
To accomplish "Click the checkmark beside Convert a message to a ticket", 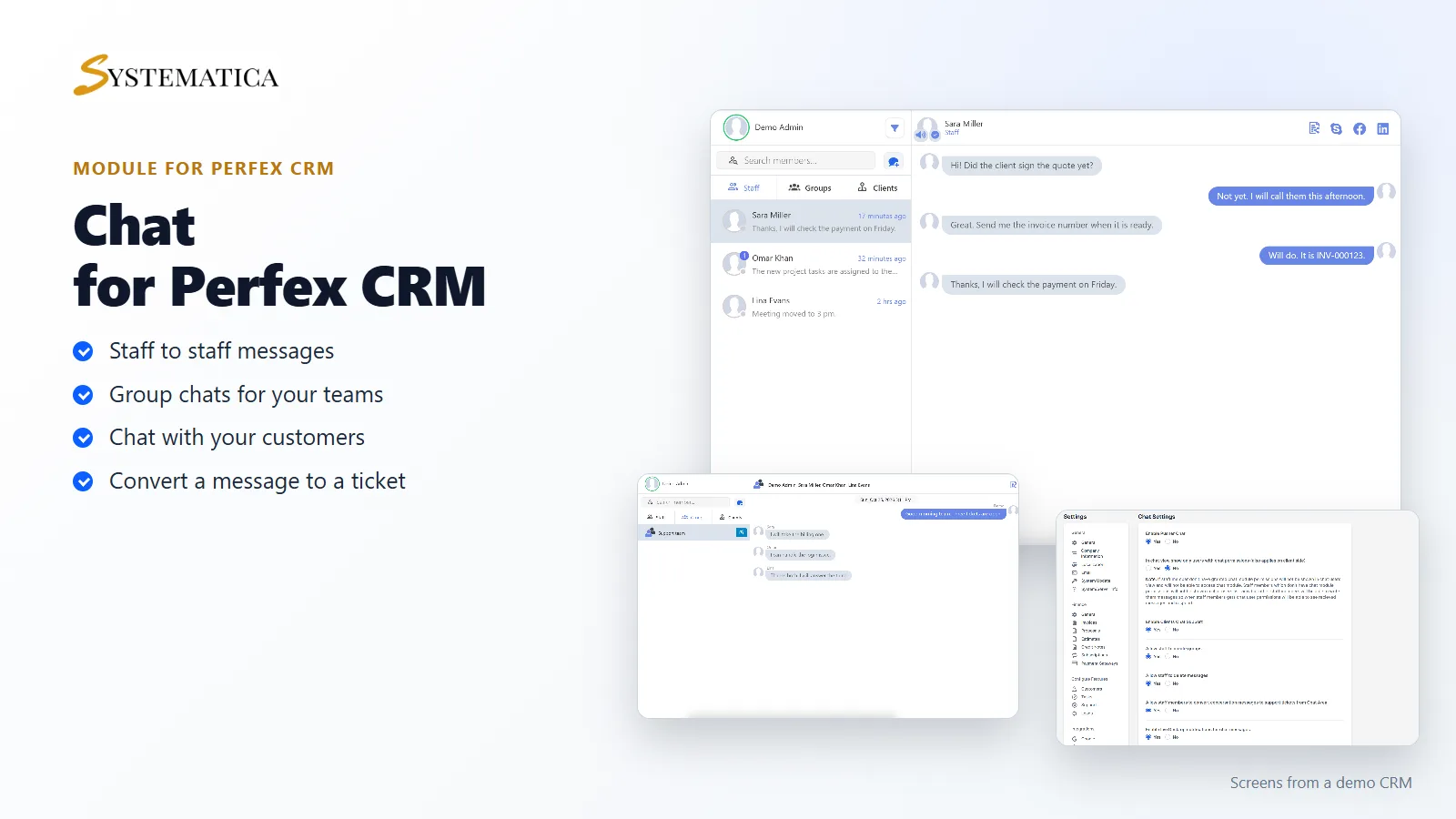I will tap(83, 481).
